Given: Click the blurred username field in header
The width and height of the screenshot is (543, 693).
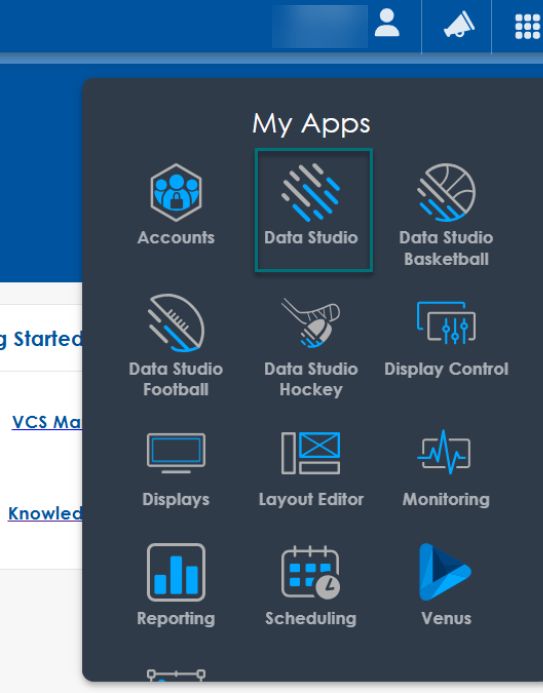Looking at the screenshot, I should pos(320,26).
